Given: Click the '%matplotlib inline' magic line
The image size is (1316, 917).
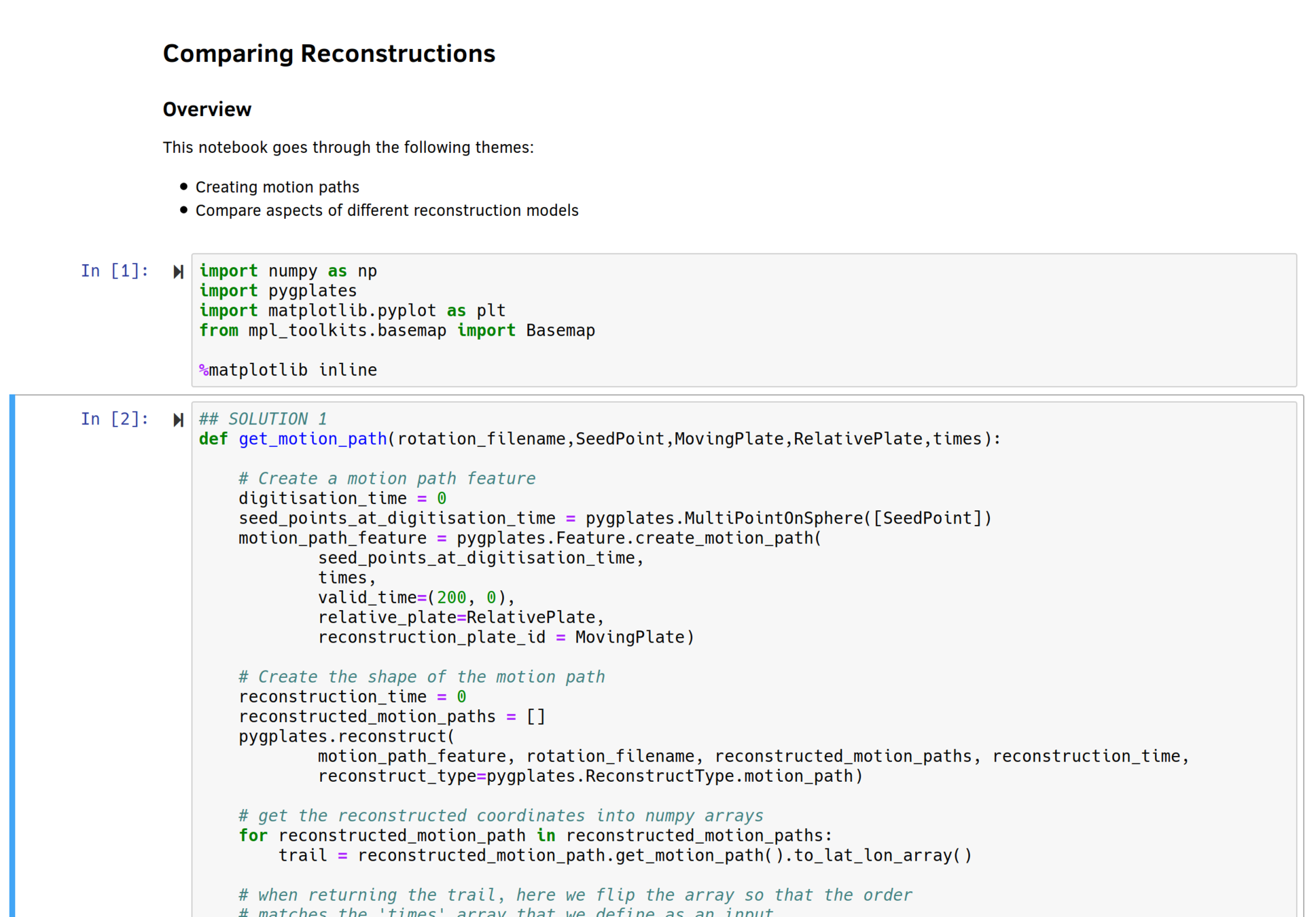Looking at the screenshot, I should [288, 370].
